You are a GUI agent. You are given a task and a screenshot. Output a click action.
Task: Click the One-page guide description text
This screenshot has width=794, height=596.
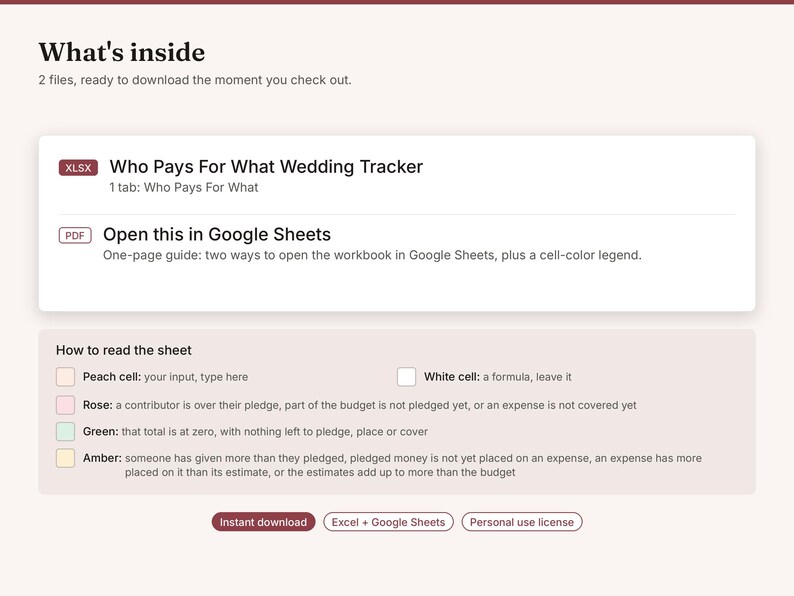(x=372, y=255)
